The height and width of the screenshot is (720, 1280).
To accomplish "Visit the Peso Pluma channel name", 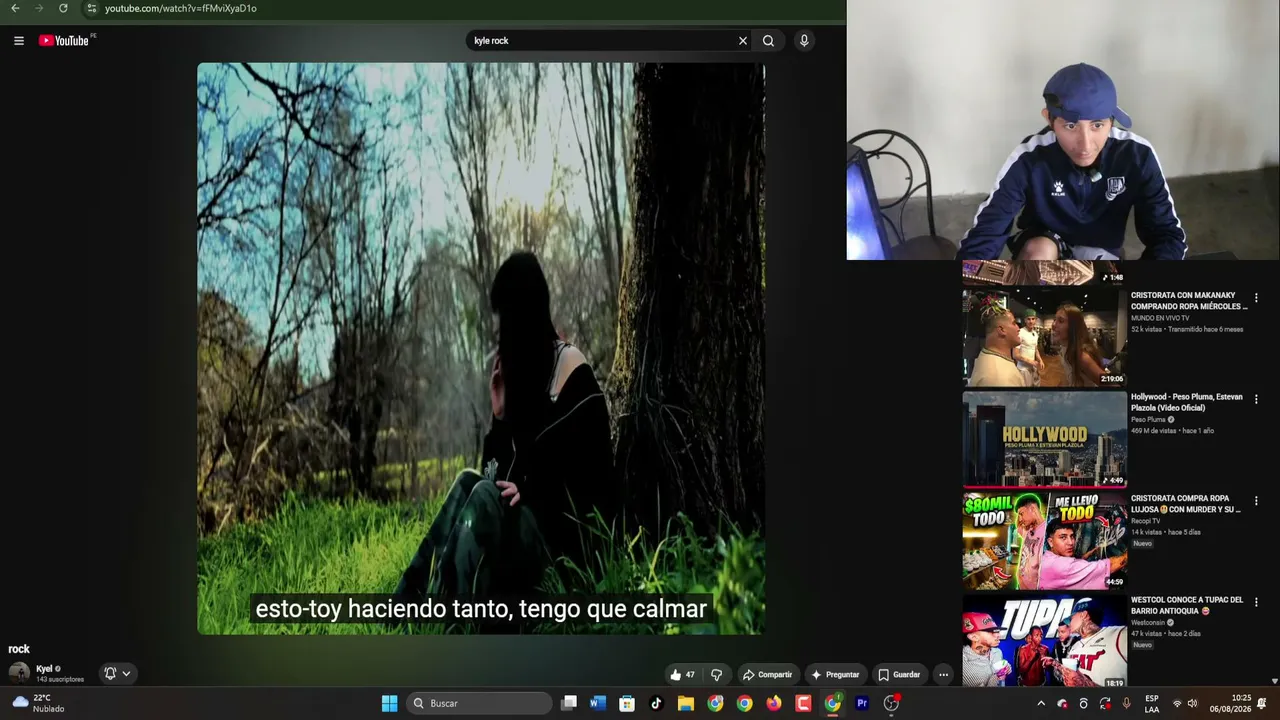I will pyautogui.click(x=1149, y=420).
